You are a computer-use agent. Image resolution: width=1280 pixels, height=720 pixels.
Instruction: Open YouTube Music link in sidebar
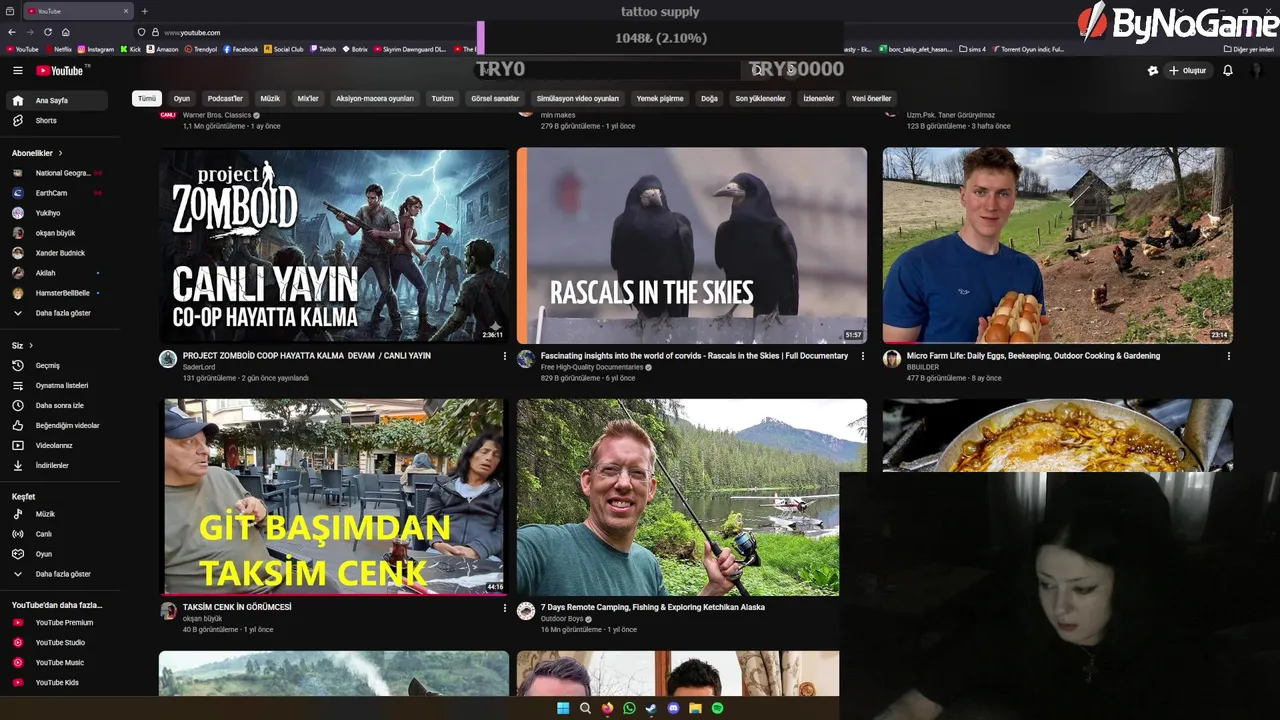(55, 663)
